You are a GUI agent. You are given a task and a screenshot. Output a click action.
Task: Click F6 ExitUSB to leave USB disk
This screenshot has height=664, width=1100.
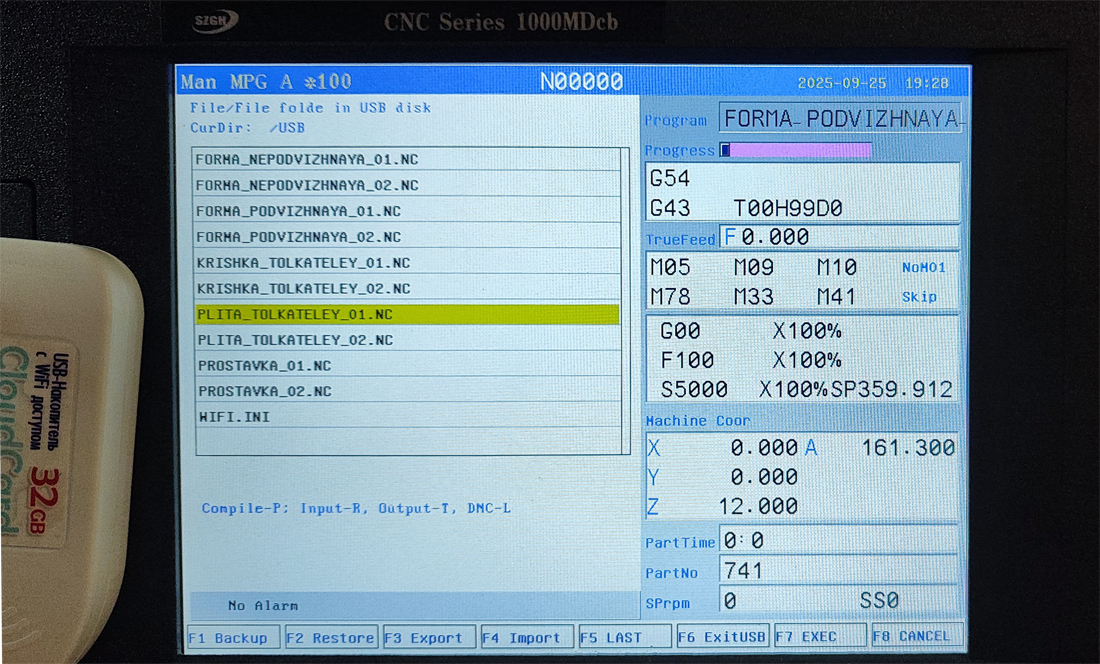tap(722, 637)
